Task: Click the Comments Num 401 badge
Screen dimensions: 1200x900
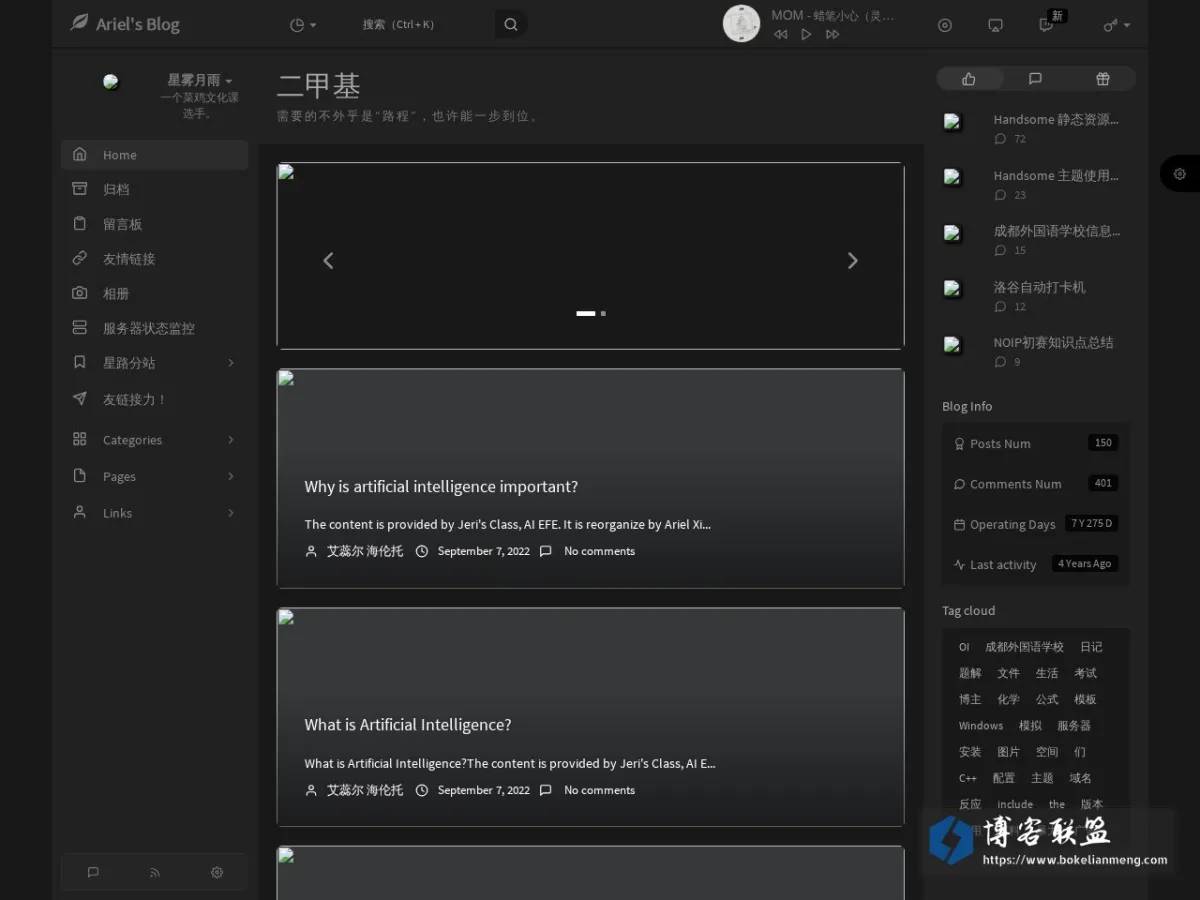Action: (1103, 483)
